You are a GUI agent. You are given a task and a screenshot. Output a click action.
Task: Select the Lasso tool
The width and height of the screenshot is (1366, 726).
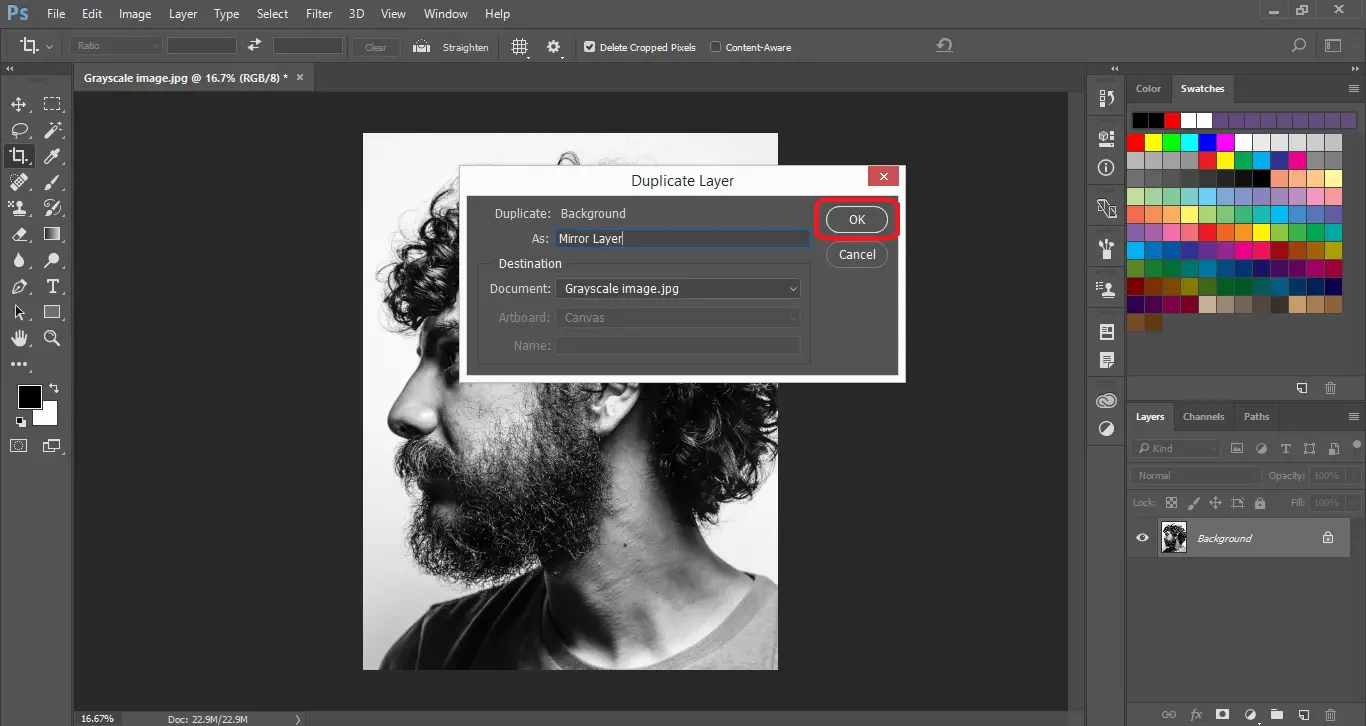pos(18,130)
